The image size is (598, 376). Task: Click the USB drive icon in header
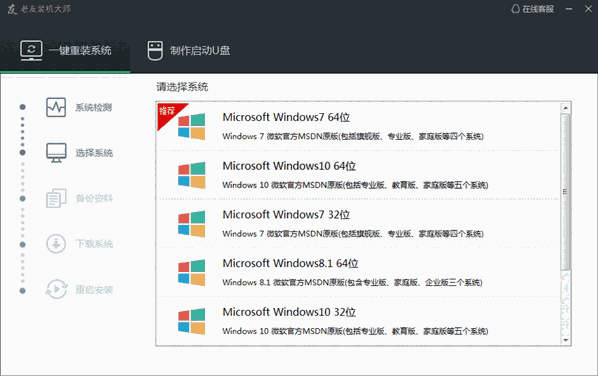[x=155, y=51]
